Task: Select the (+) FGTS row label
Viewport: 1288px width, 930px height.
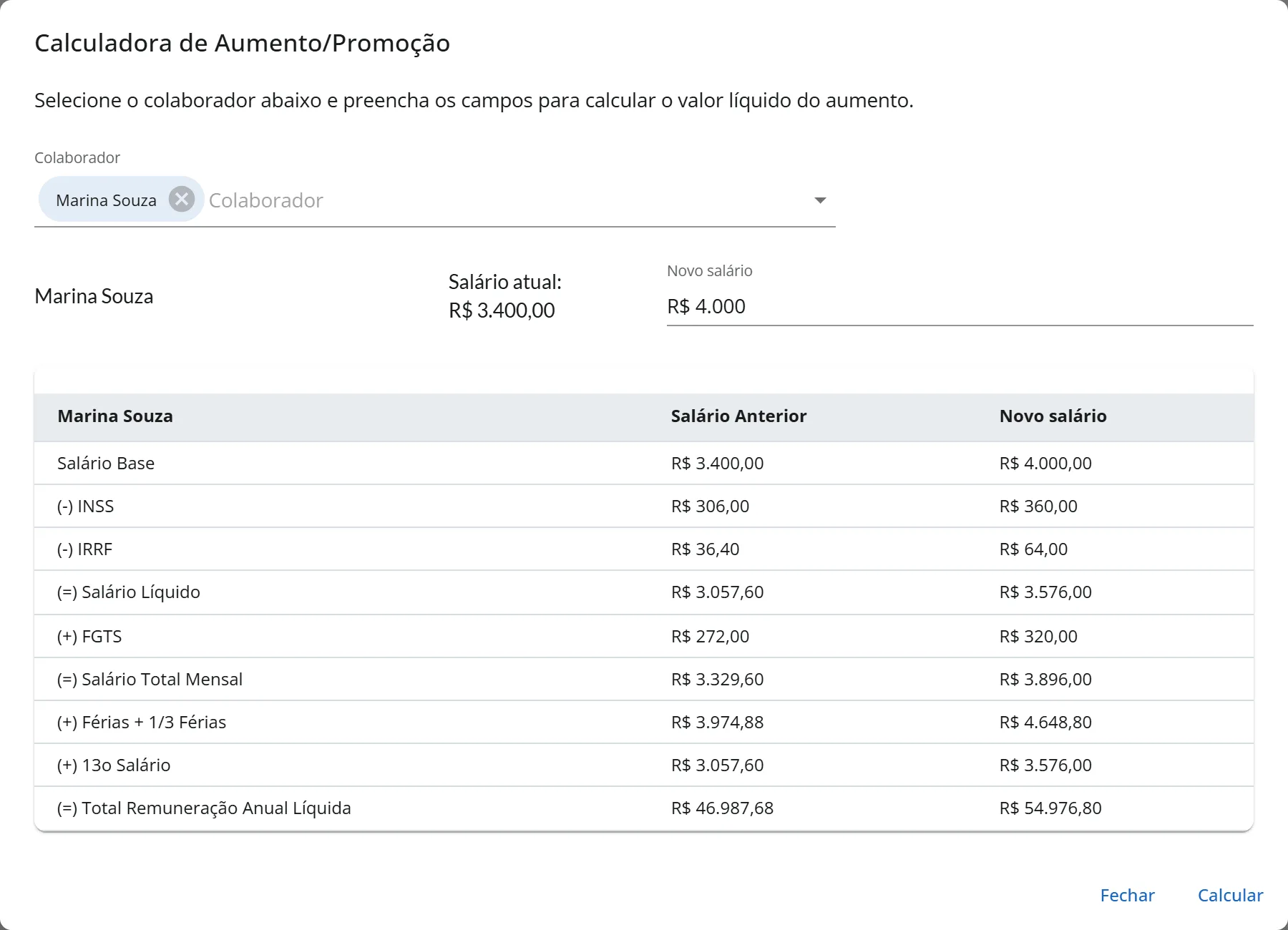Action: 89,636
